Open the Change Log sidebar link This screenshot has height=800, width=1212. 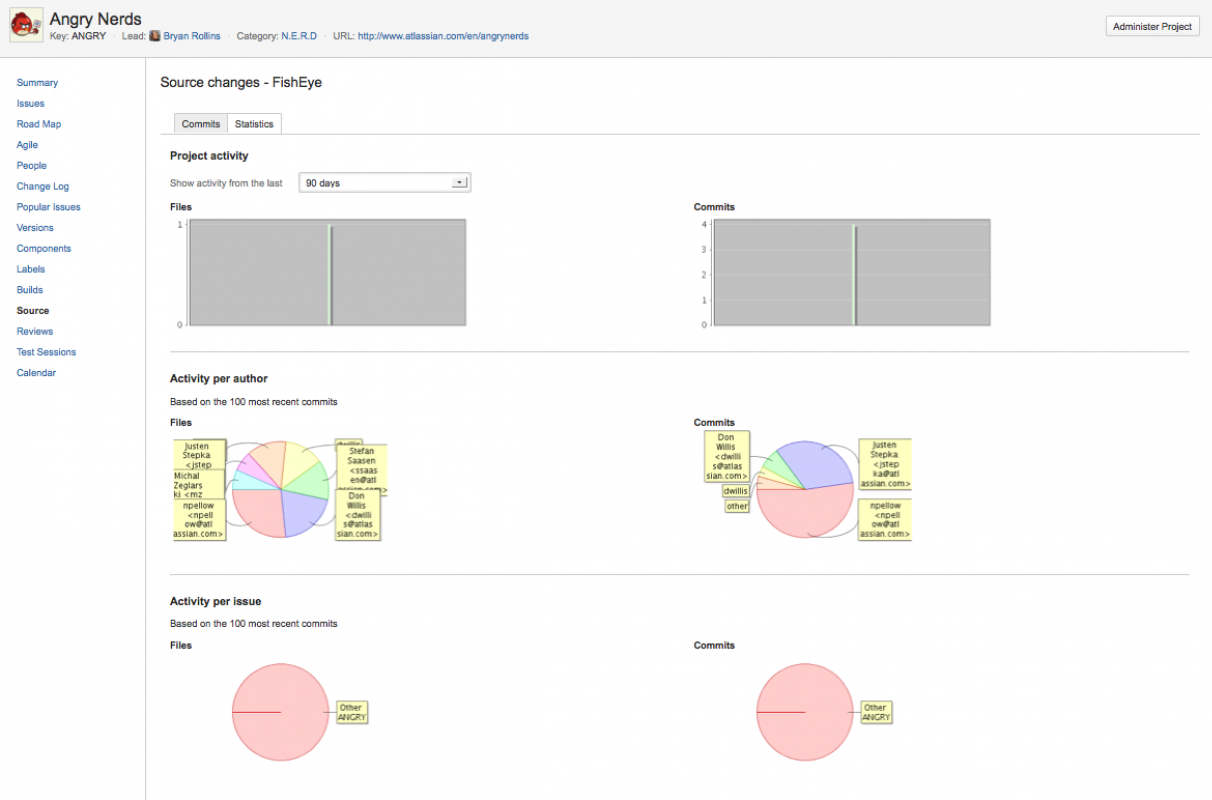click(x=42, y=186)
